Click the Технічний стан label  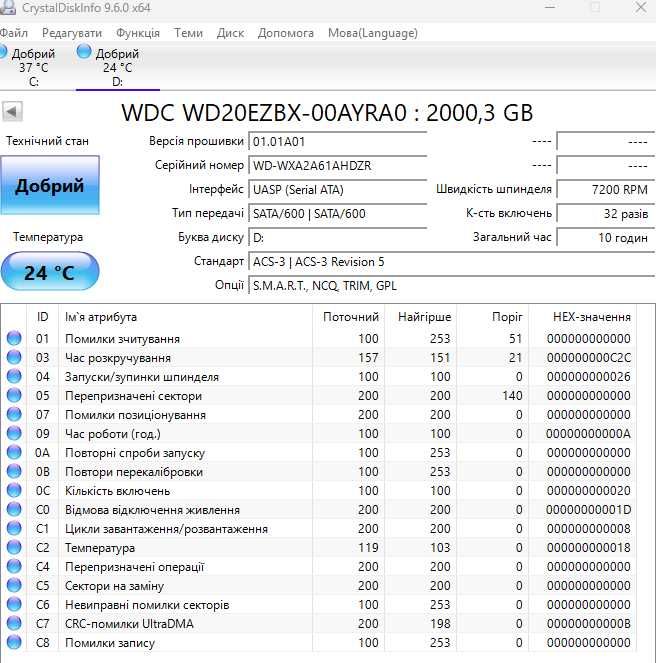(47, 141)
